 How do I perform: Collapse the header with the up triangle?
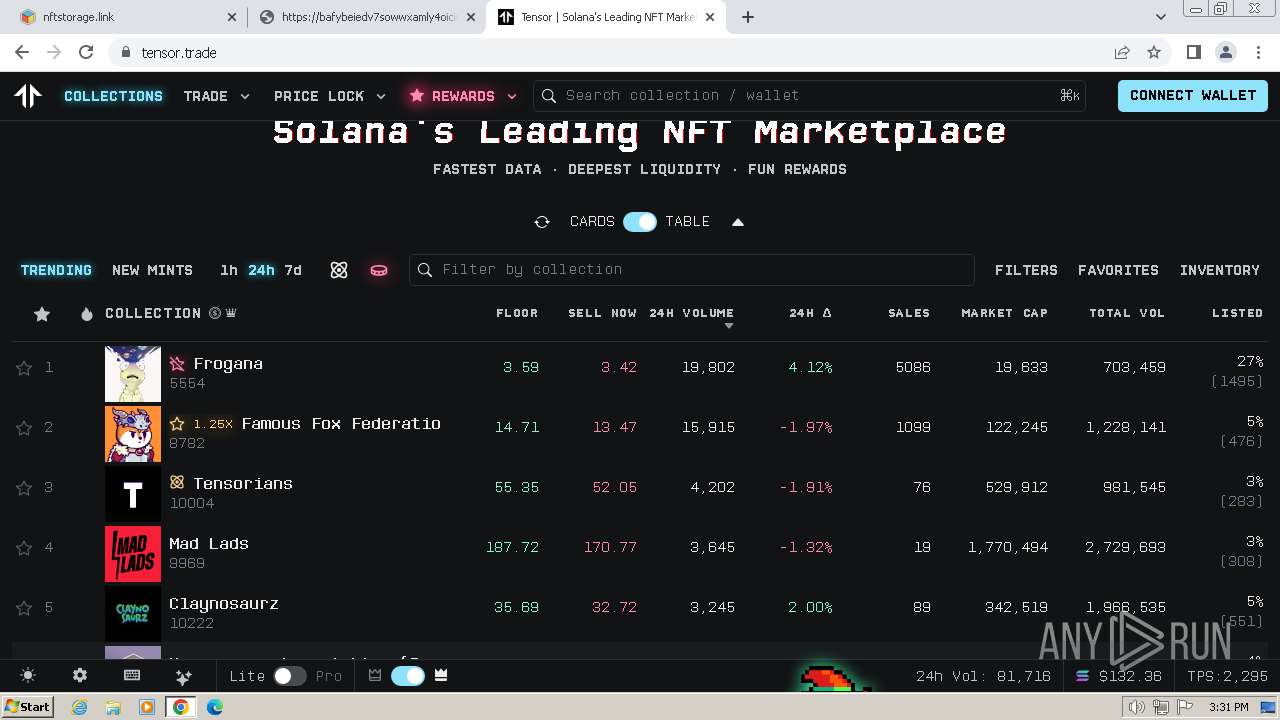[x=738, y=222]
